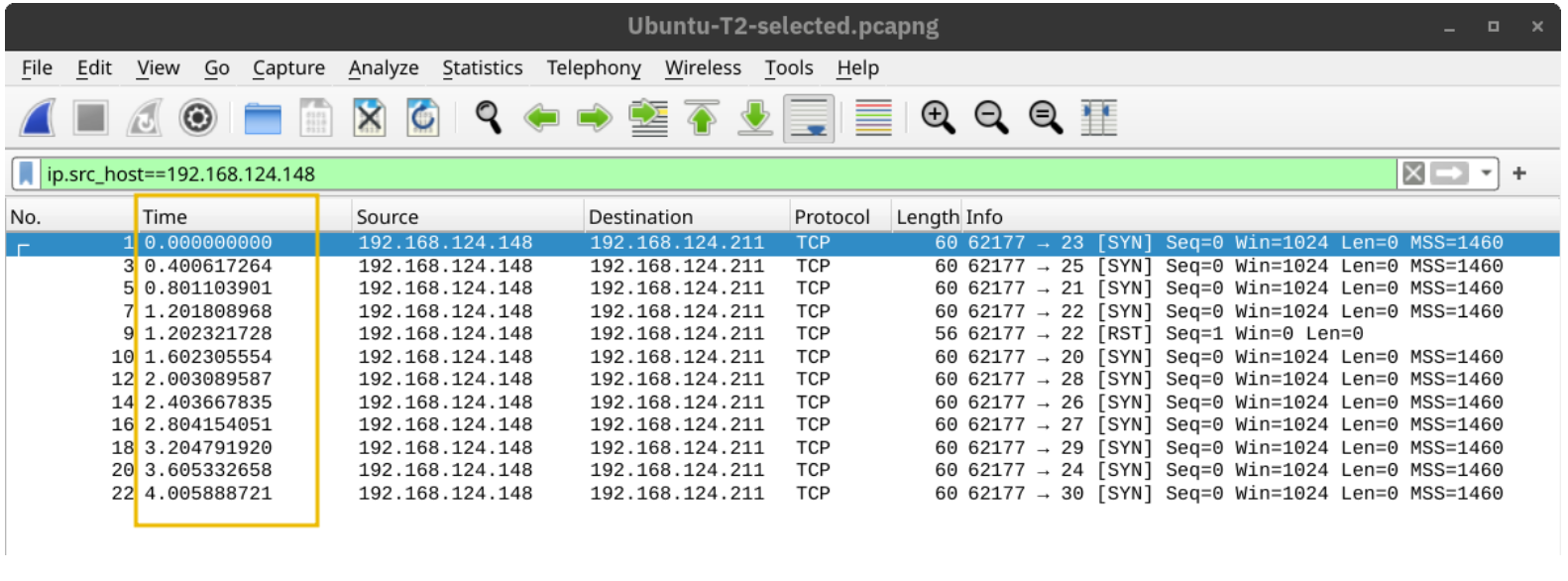This screenshot has width=1568, height=581.
Task: Open the Tools menu
Action: [789, 67]
